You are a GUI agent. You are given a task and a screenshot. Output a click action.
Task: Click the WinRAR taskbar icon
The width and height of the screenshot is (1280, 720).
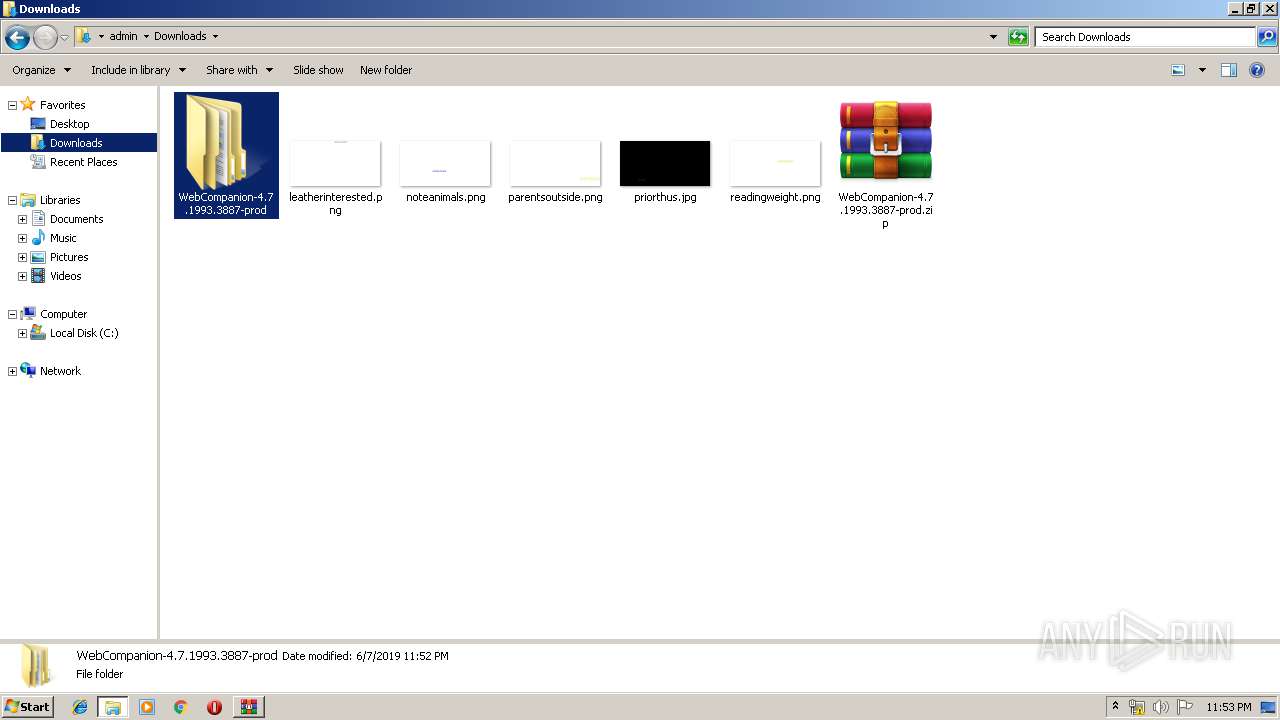[x=248, y=707]
